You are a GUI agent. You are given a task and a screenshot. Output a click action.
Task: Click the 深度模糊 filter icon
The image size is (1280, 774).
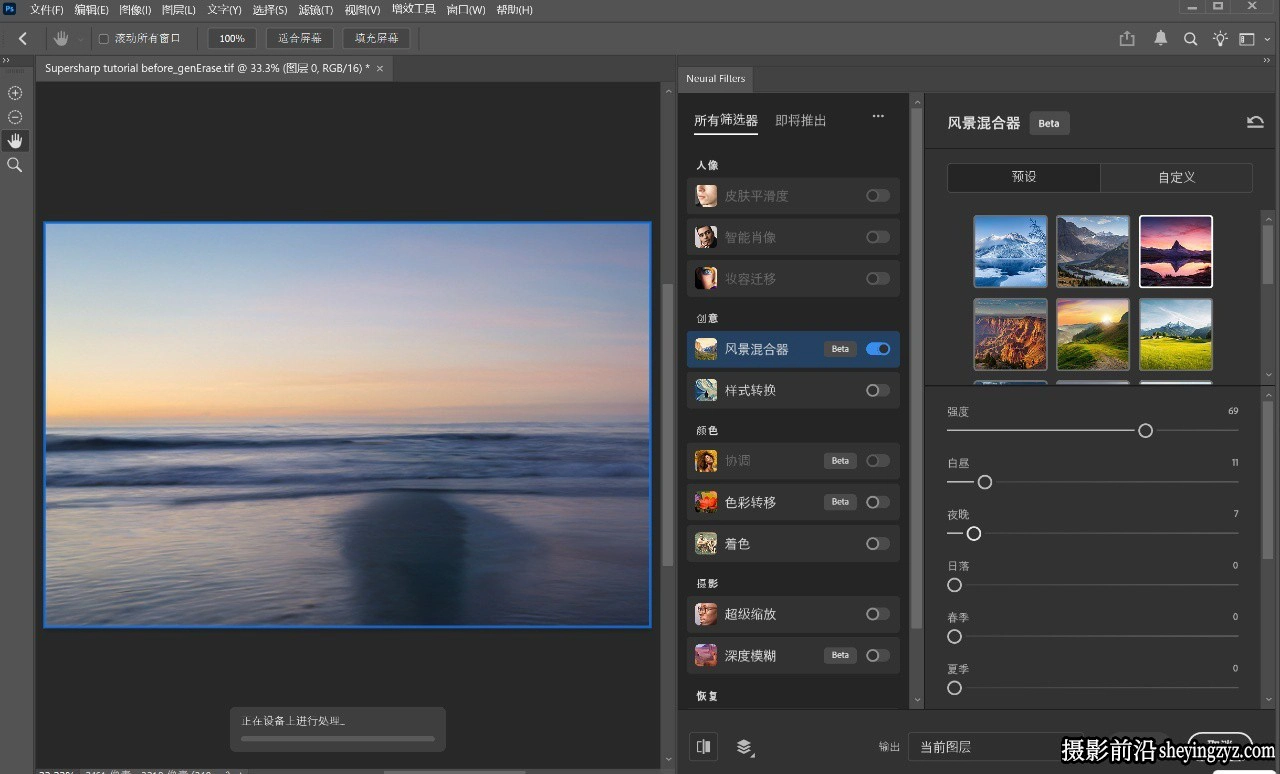706,656
